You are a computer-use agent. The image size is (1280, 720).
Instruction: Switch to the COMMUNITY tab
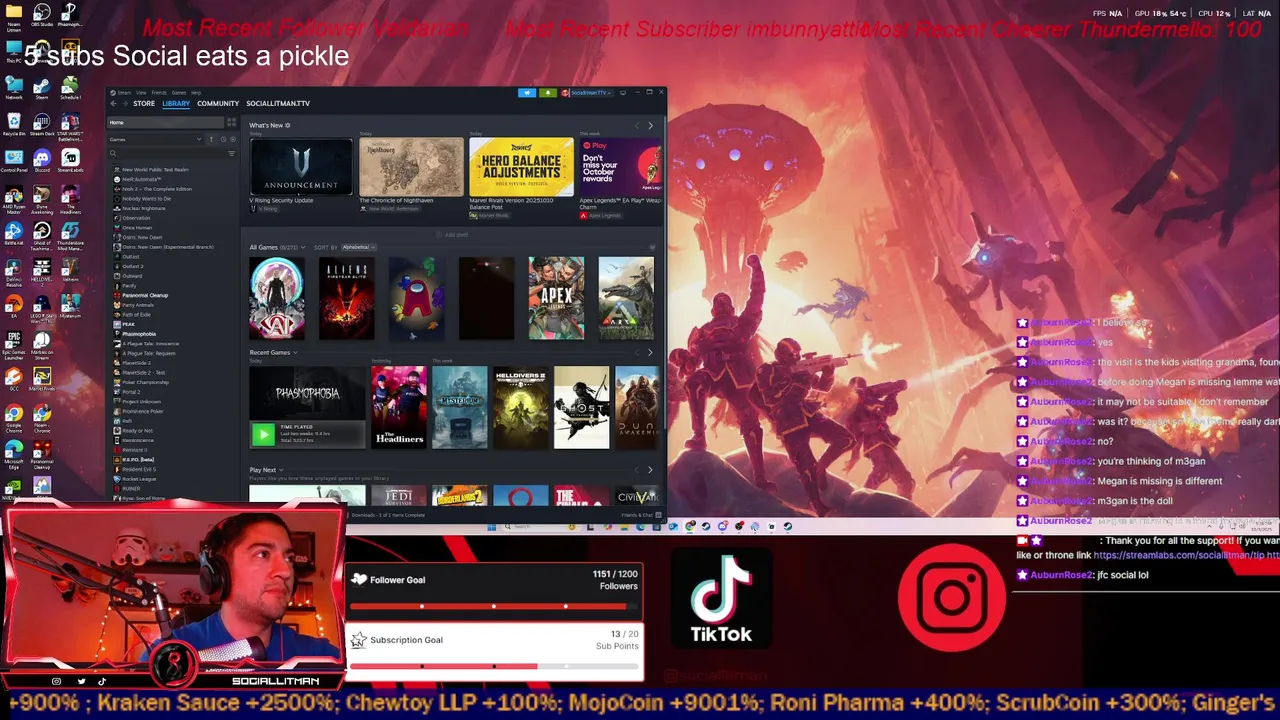click(218, 103)
